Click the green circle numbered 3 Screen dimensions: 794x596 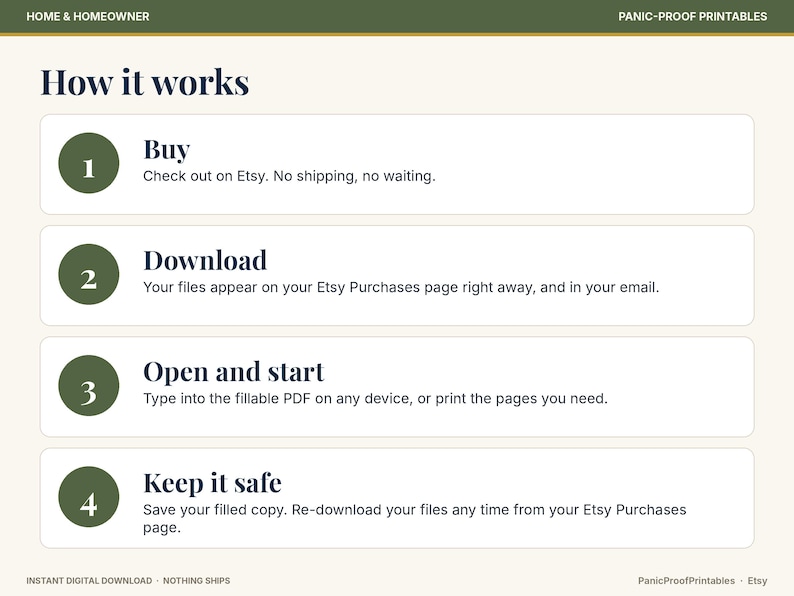pos(89,385)
